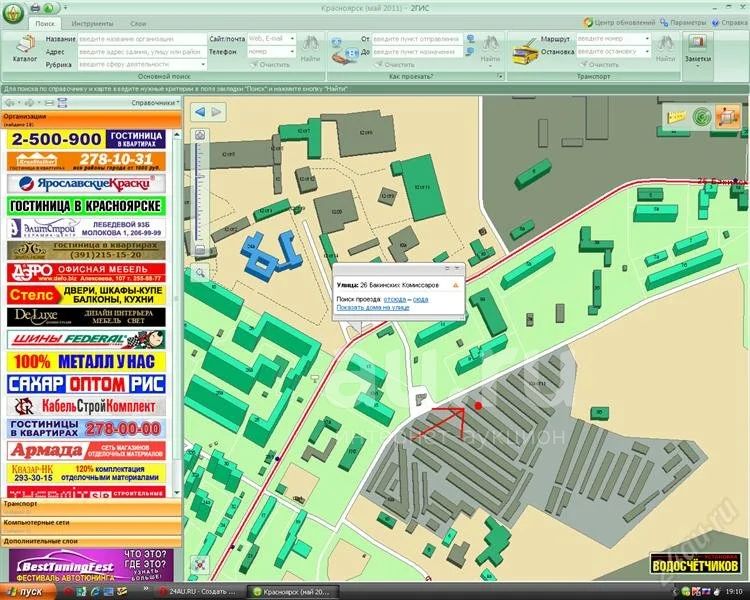
Task: Open Параметры settings
Action: coord(683,22)
